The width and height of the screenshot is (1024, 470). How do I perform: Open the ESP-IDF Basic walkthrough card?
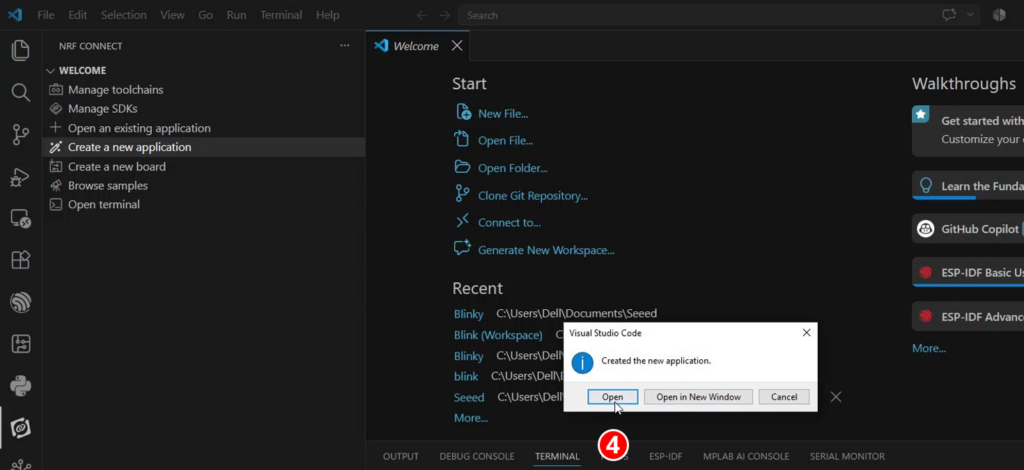point(968,272)
